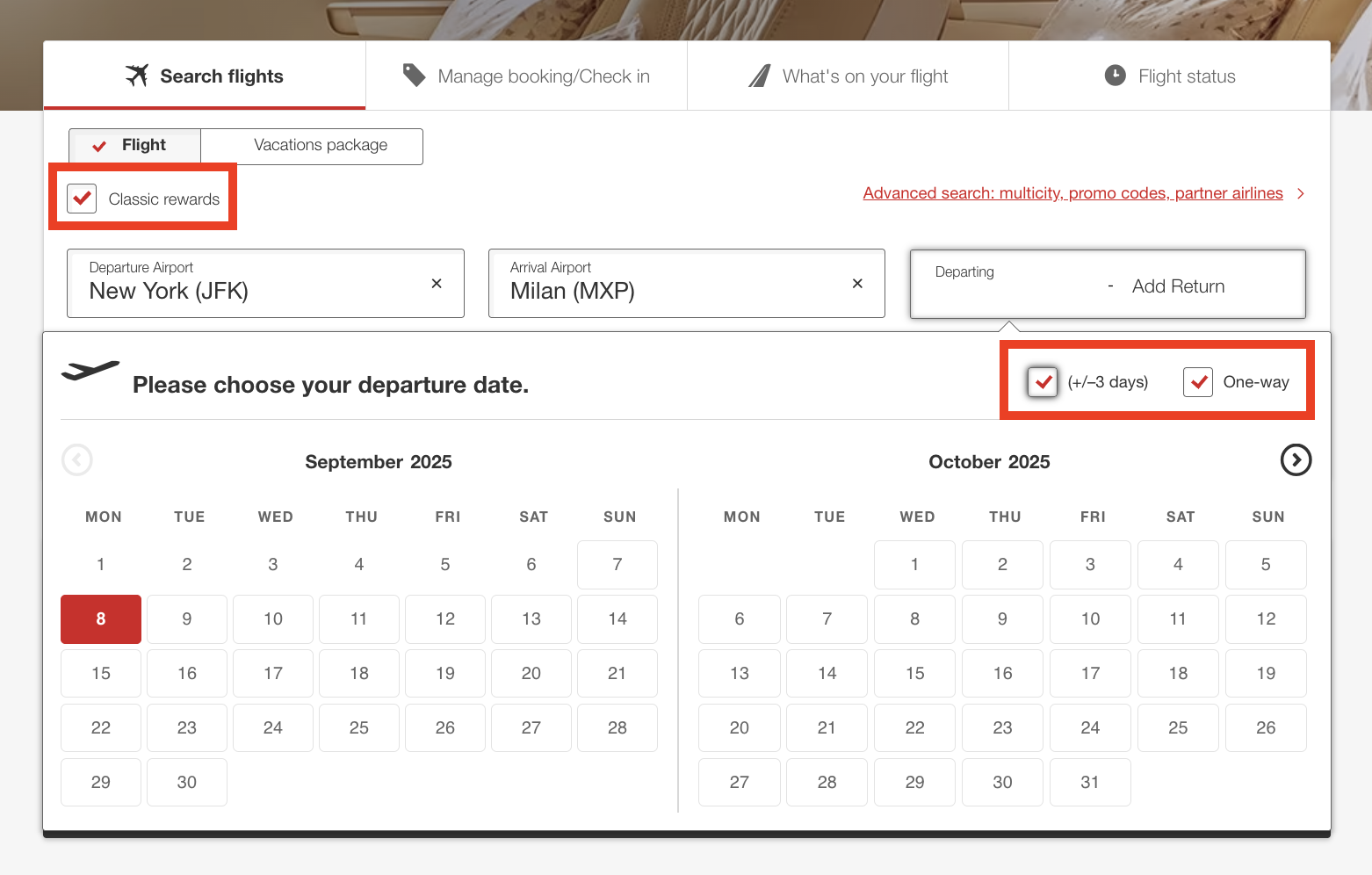Click the clock icon beside Flight status
This screenshot has height=875, width=1372.
1115,76
